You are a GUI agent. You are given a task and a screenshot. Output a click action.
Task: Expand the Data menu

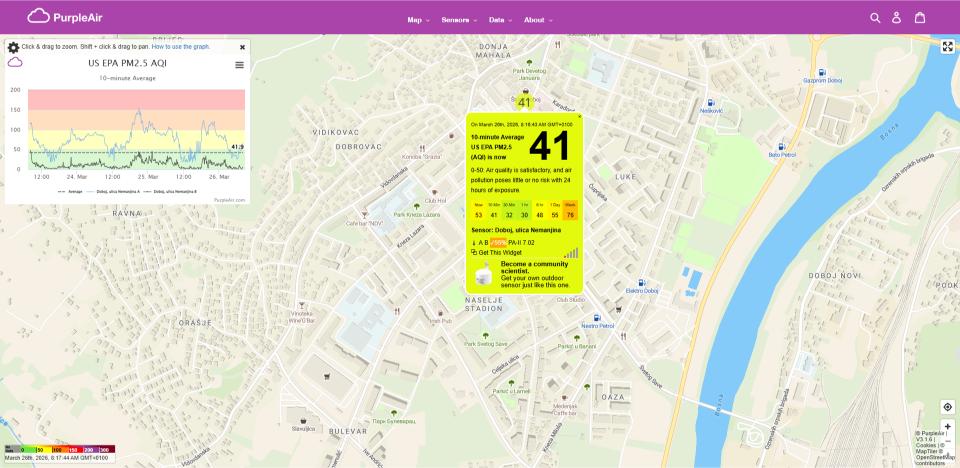[x=500, y=20]
